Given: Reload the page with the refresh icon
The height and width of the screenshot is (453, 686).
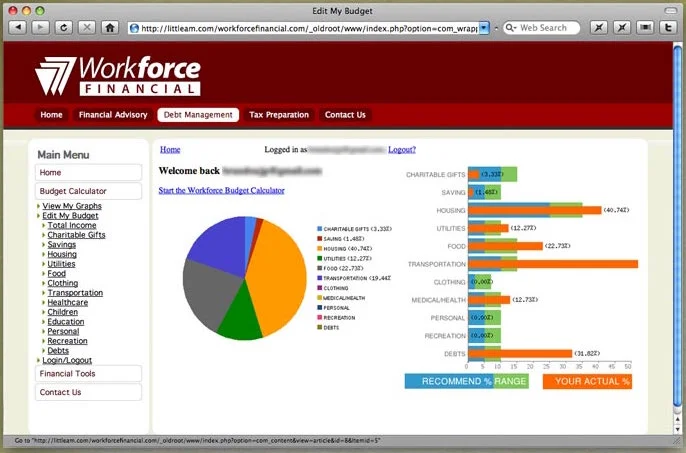Looking at the screenshot, I should 63,28.
